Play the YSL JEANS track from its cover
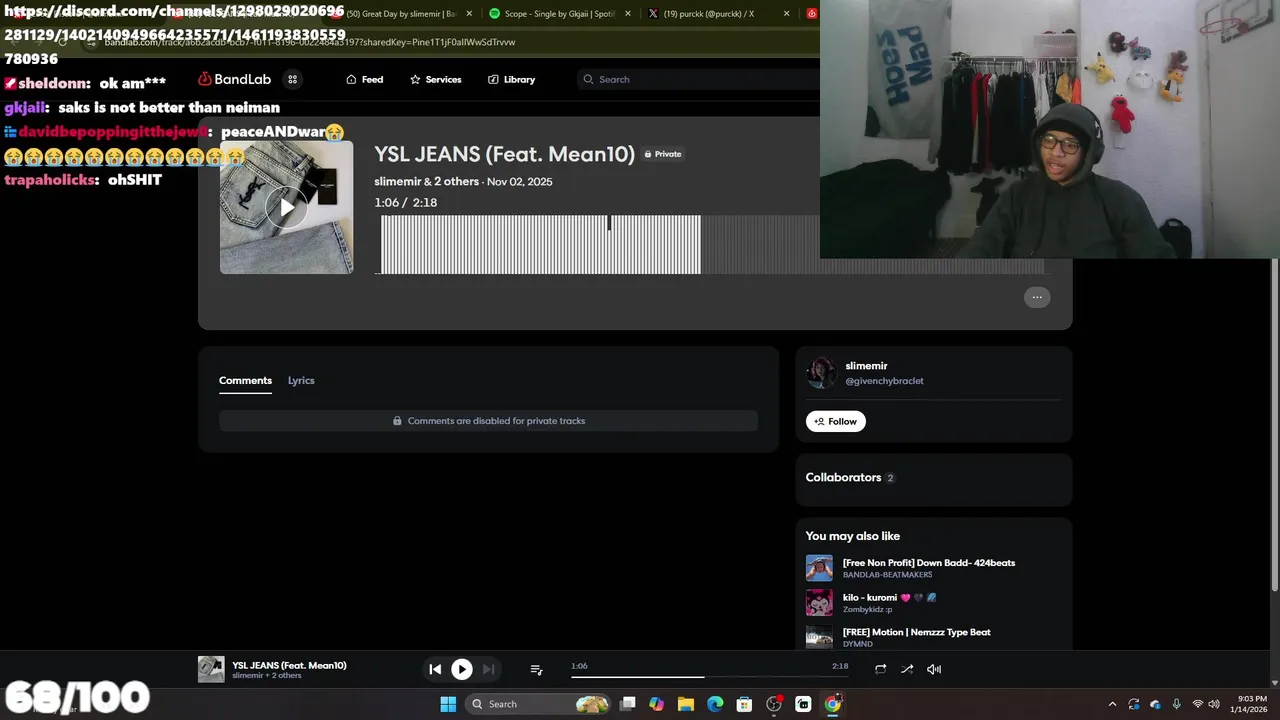The width and height of the screenshot is (1280, 720). click(x=286, y=207)
